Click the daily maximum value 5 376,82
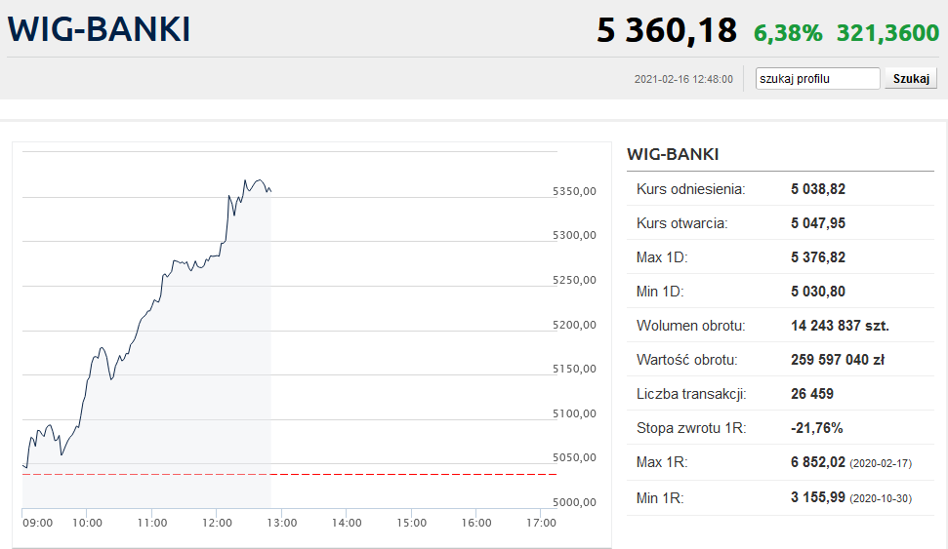 (x=818, y=258)
